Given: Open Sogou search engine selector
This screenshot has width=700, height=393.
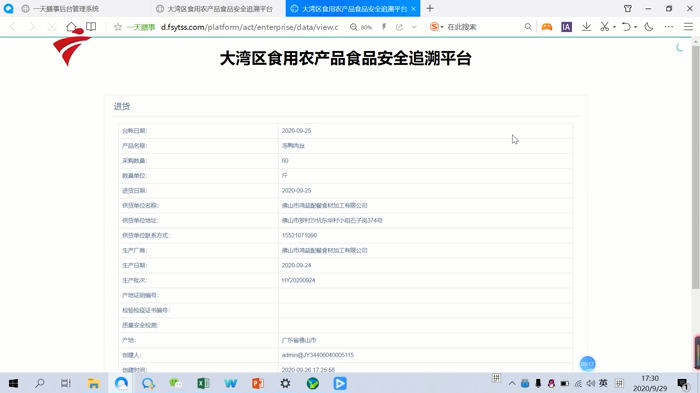Looking at the screenshot, I should point(436,27).
